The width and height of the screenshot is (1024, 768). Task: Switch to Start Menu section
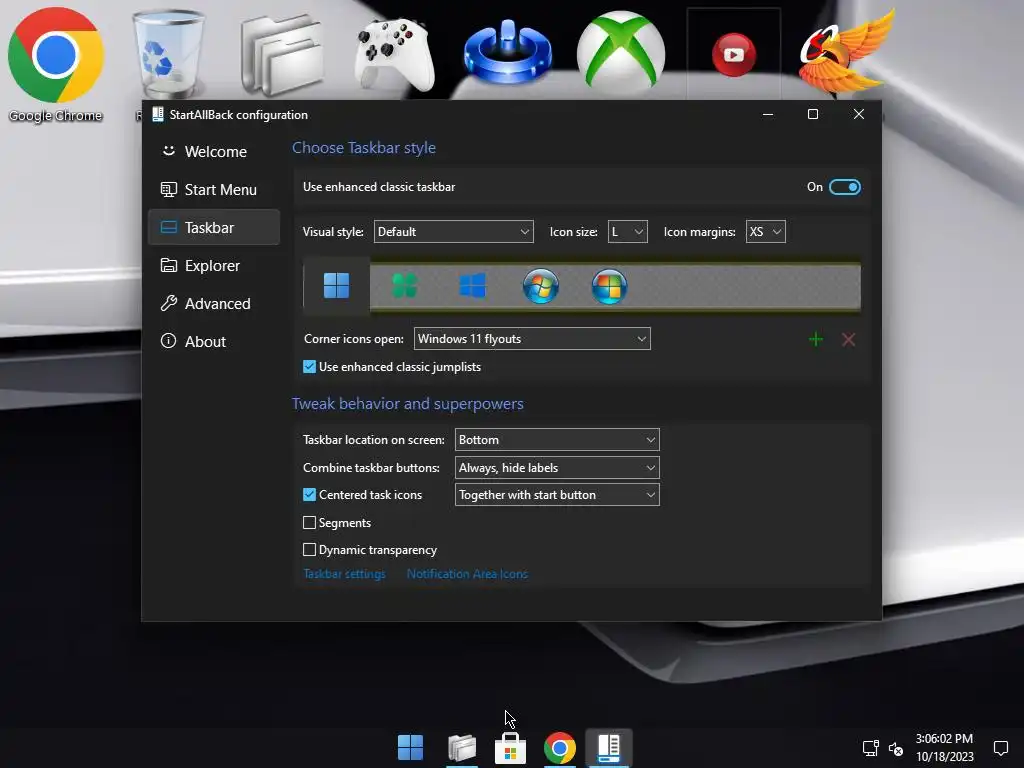pos(214,189)
